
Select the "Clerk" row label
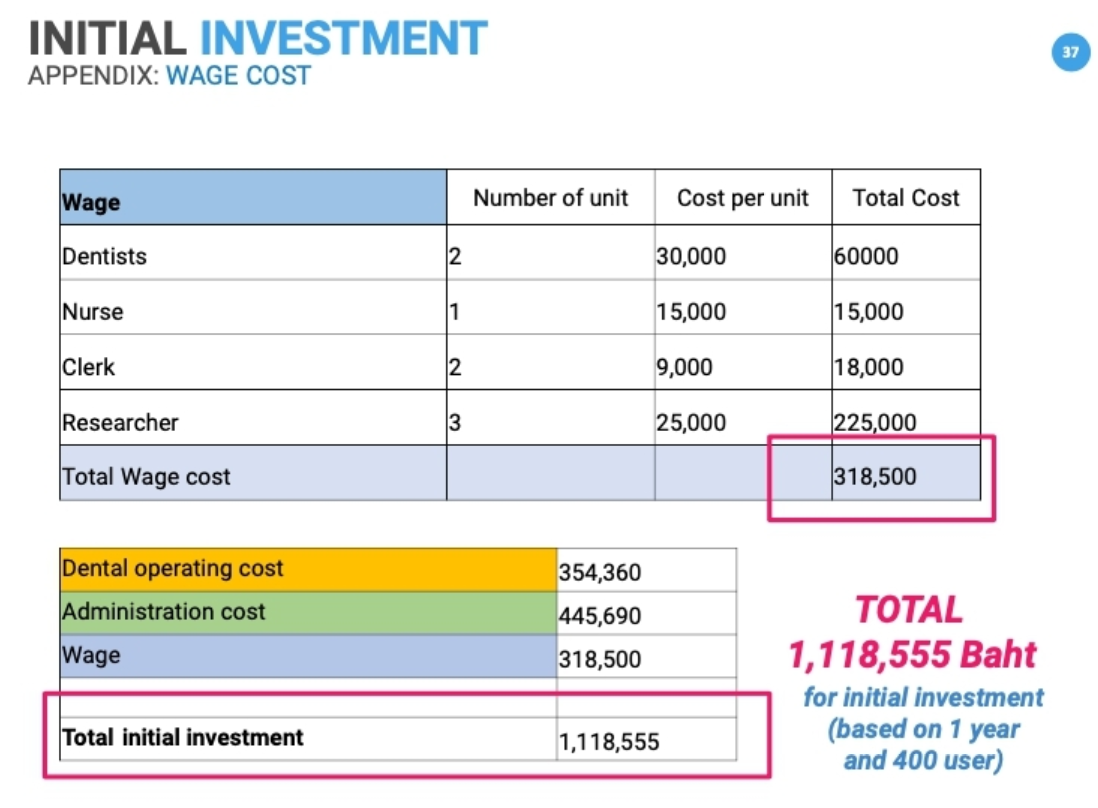pyautogui.click(x=89, y=367)
